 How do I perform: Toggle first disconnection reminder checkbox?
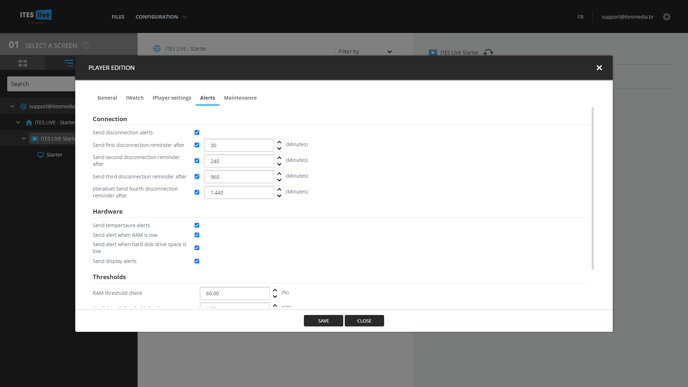(x=197, y=145)
